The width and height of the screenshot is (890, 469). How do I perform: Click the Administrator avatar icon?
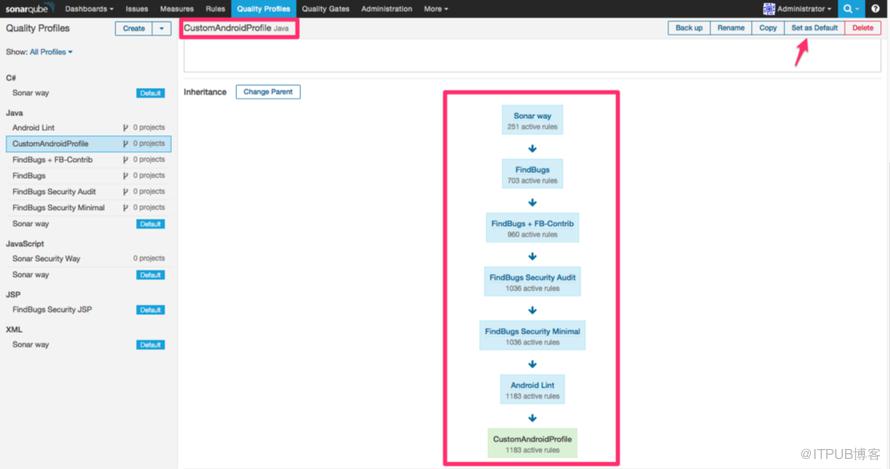[769, 9]
